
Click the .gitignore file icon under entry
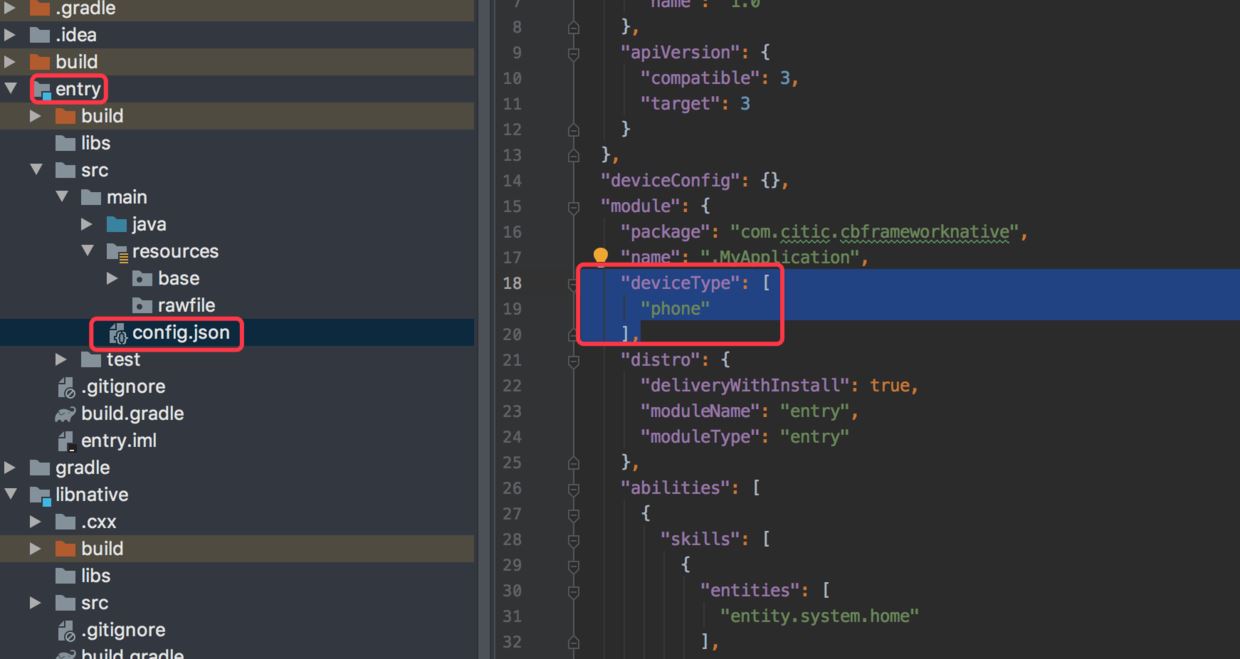[66, 386]
